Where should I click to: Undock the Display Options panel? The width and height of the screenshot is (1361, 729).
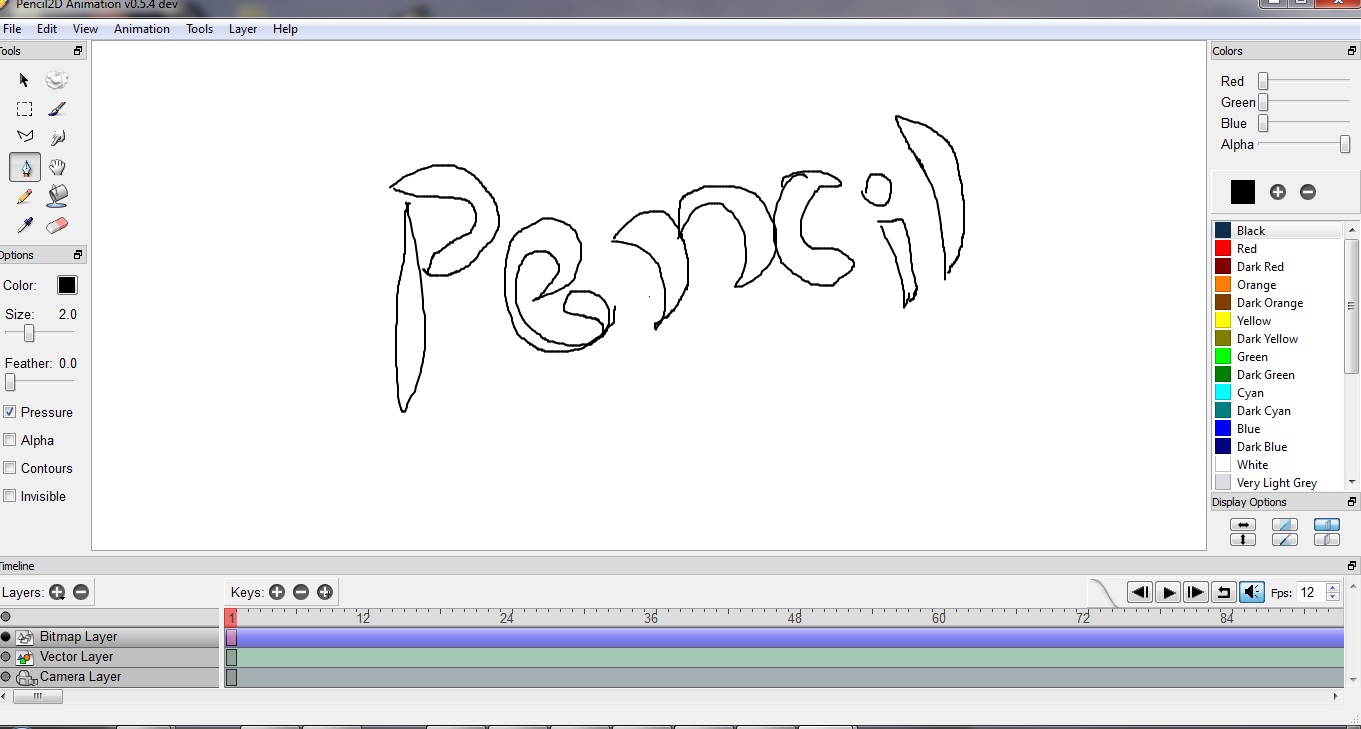tap(1352, 502)
